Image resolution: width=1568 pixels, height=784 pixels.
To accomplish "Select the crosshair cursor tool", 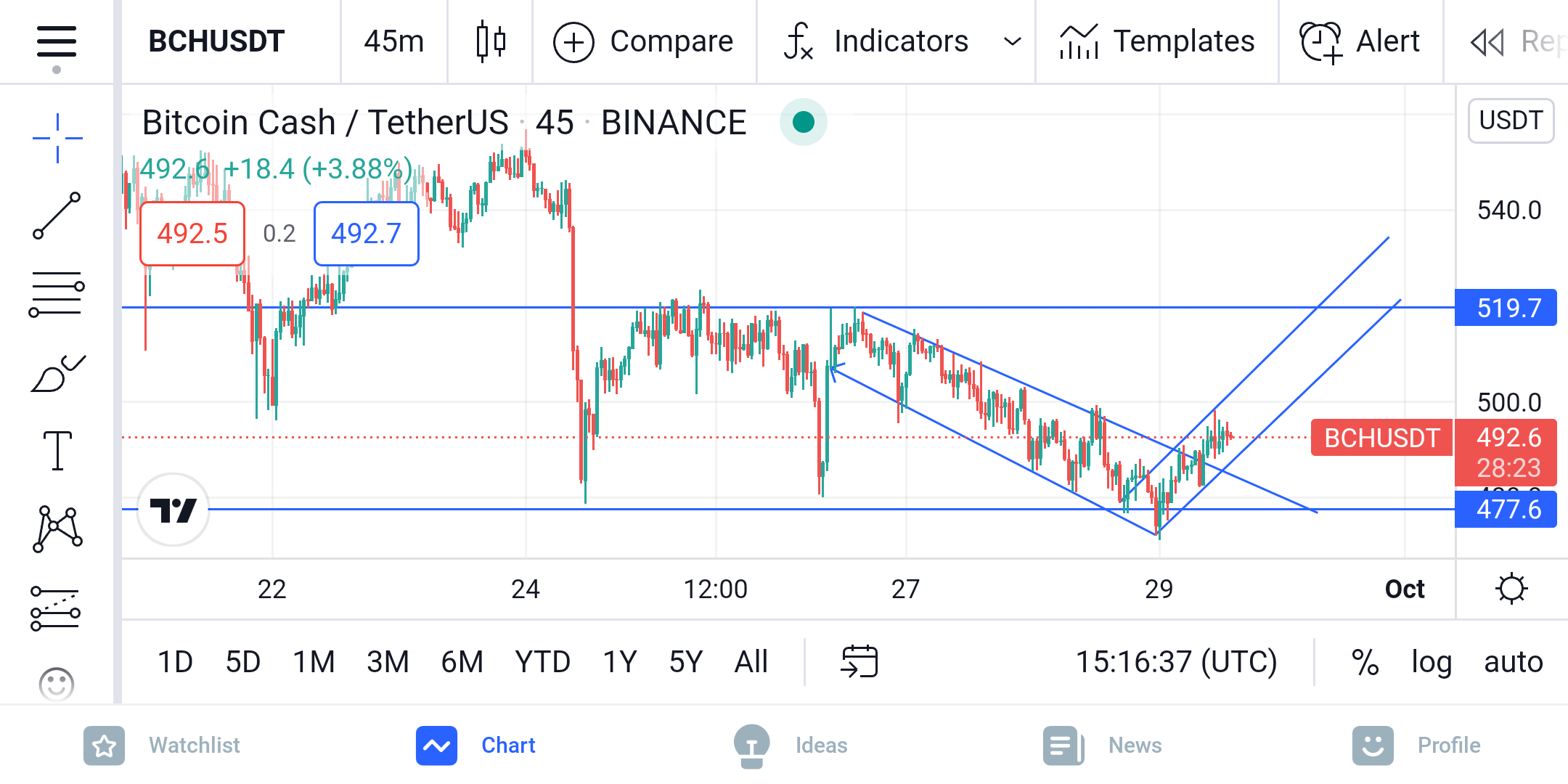I will (x=57, y=138).
